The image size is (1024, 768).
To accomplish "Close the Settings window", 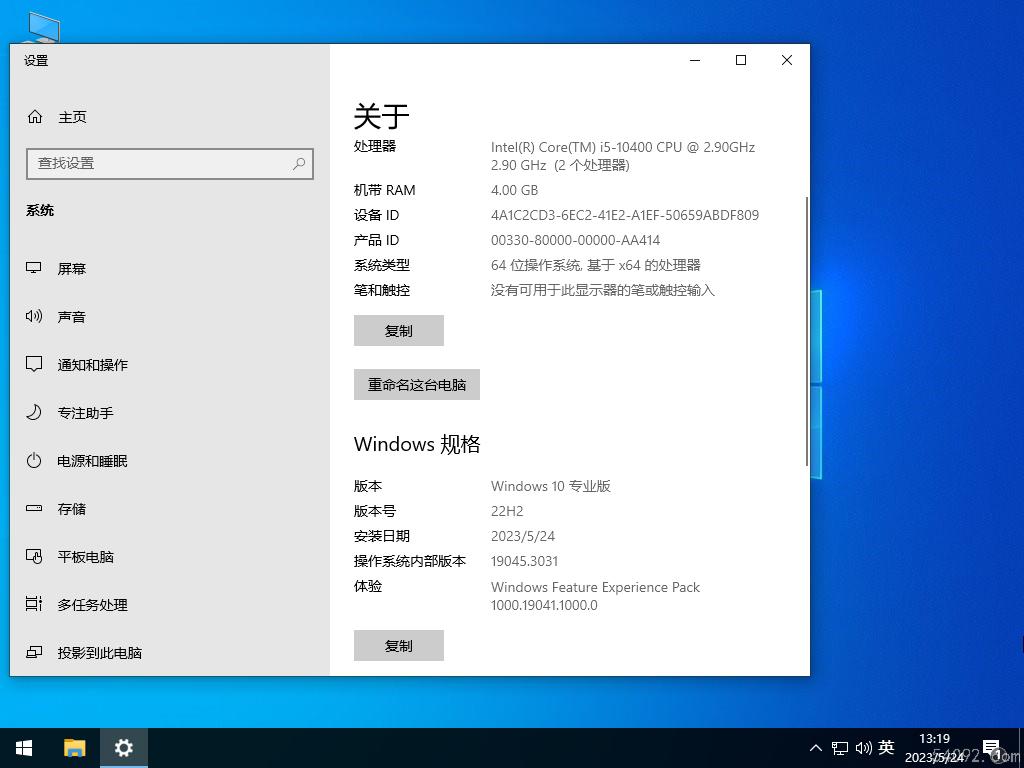I will click(x=787, y=60).
